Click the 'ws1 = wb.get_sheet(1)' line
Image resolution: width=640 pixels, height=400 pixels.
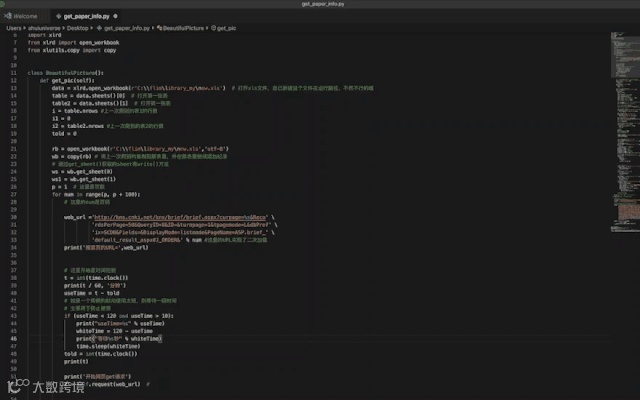84,179
